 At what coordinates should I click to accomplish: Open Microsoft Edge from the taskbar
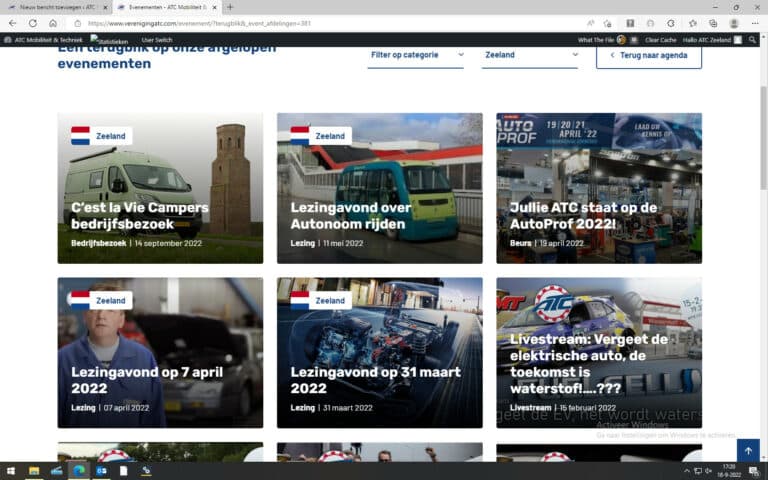[79, 471]
